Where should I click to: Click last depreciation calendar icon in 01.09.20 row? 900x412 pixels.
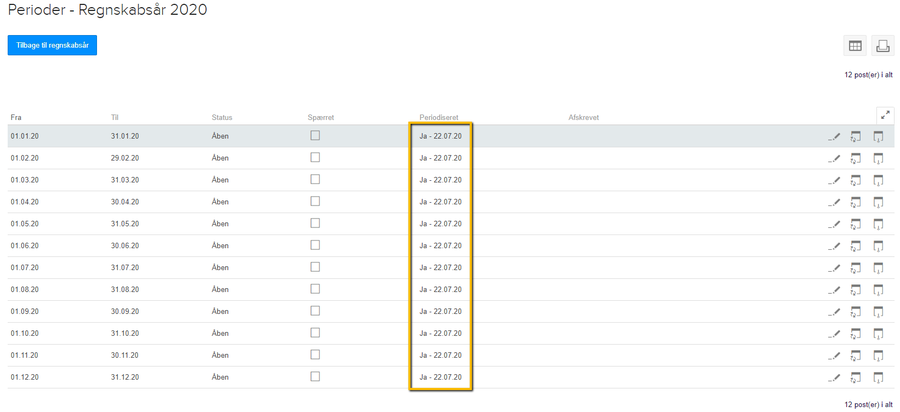(x=878, y=312)
